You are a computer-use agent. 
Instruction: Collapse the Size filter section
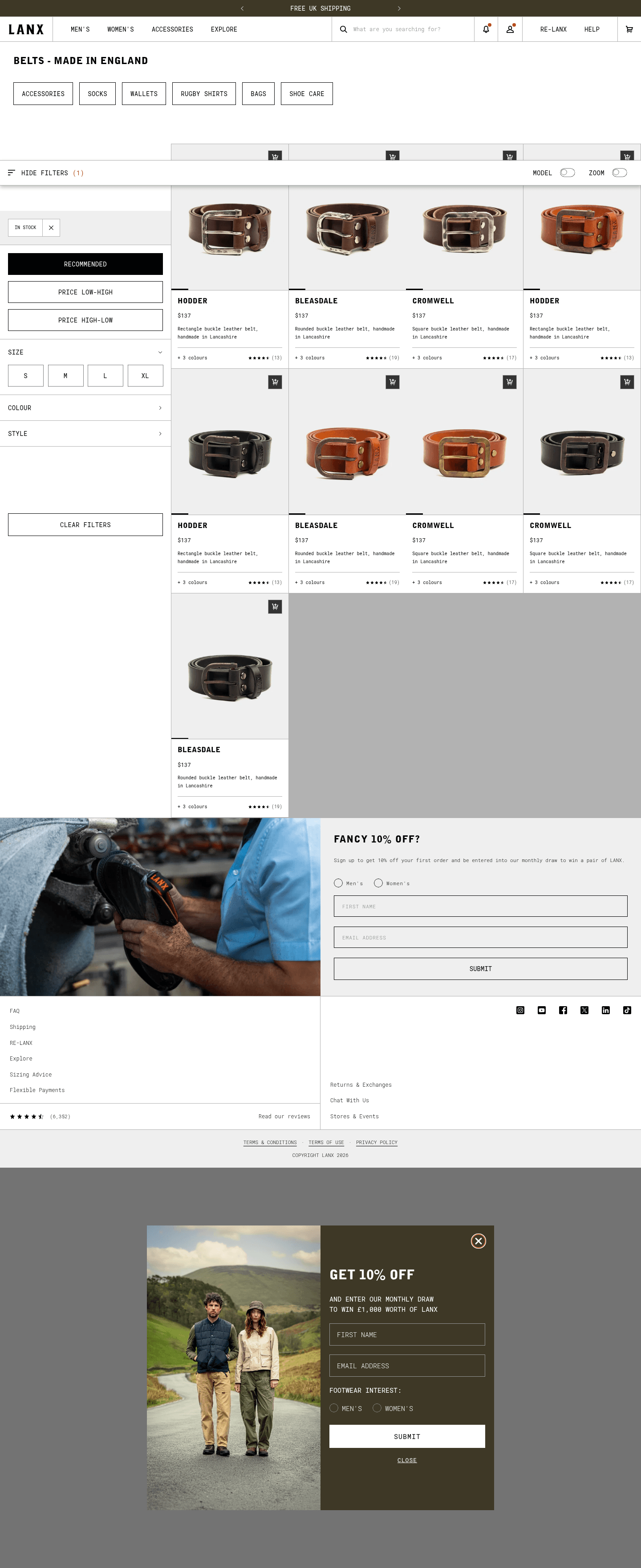(85, 352)
